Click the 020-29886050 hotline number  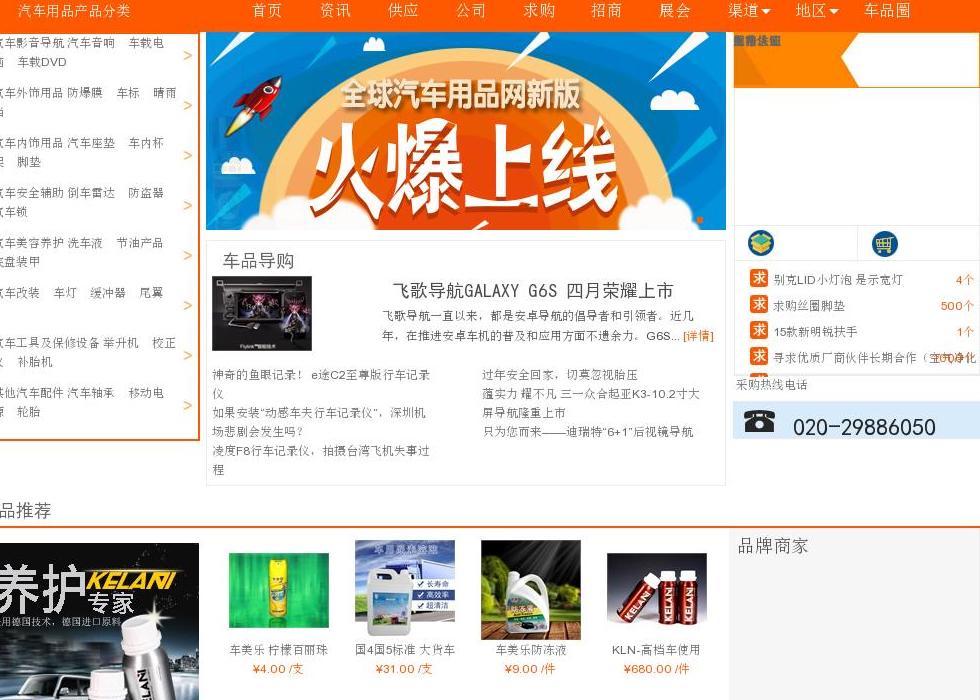pyautogui.click(x=864, y=428)
